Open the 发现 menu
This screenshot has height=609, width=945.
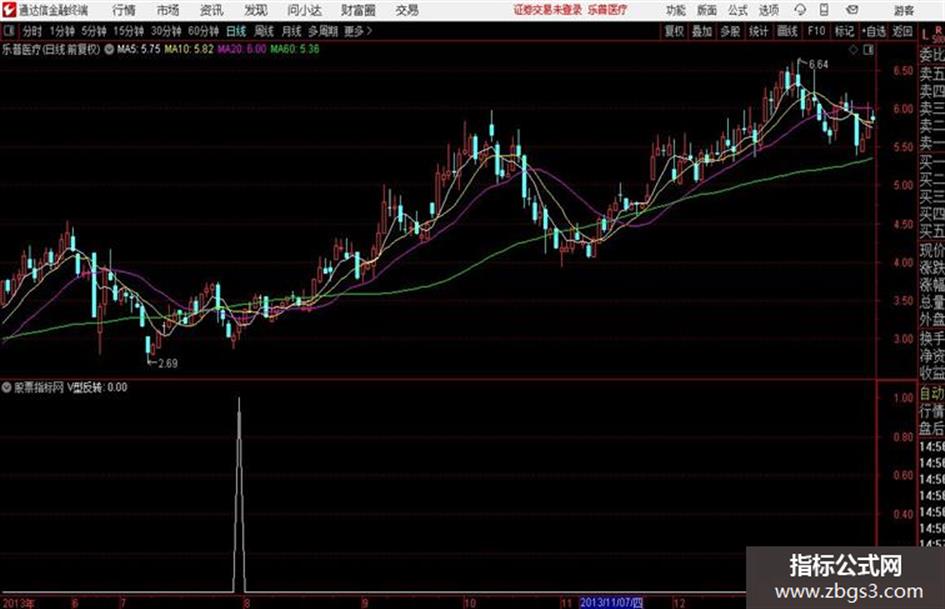point(256,10)
